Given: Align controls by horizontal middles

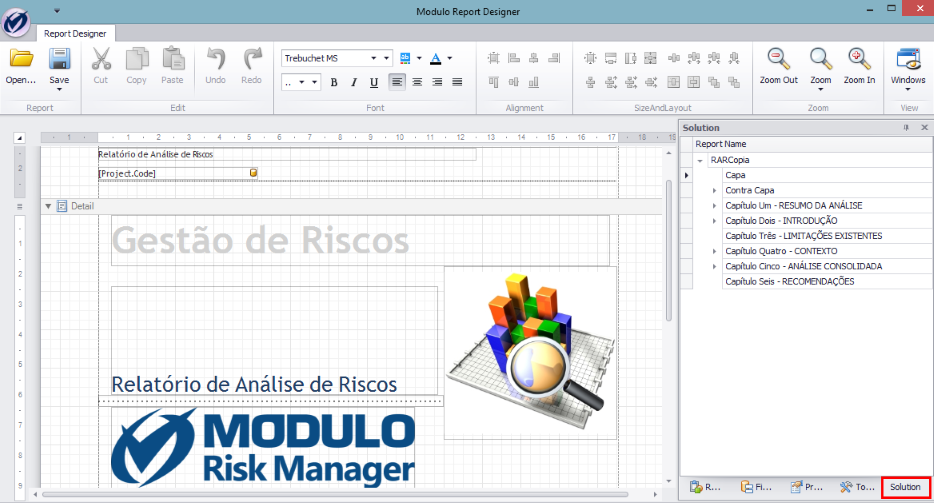Looking at the screenshot, I should pos(513,82).
